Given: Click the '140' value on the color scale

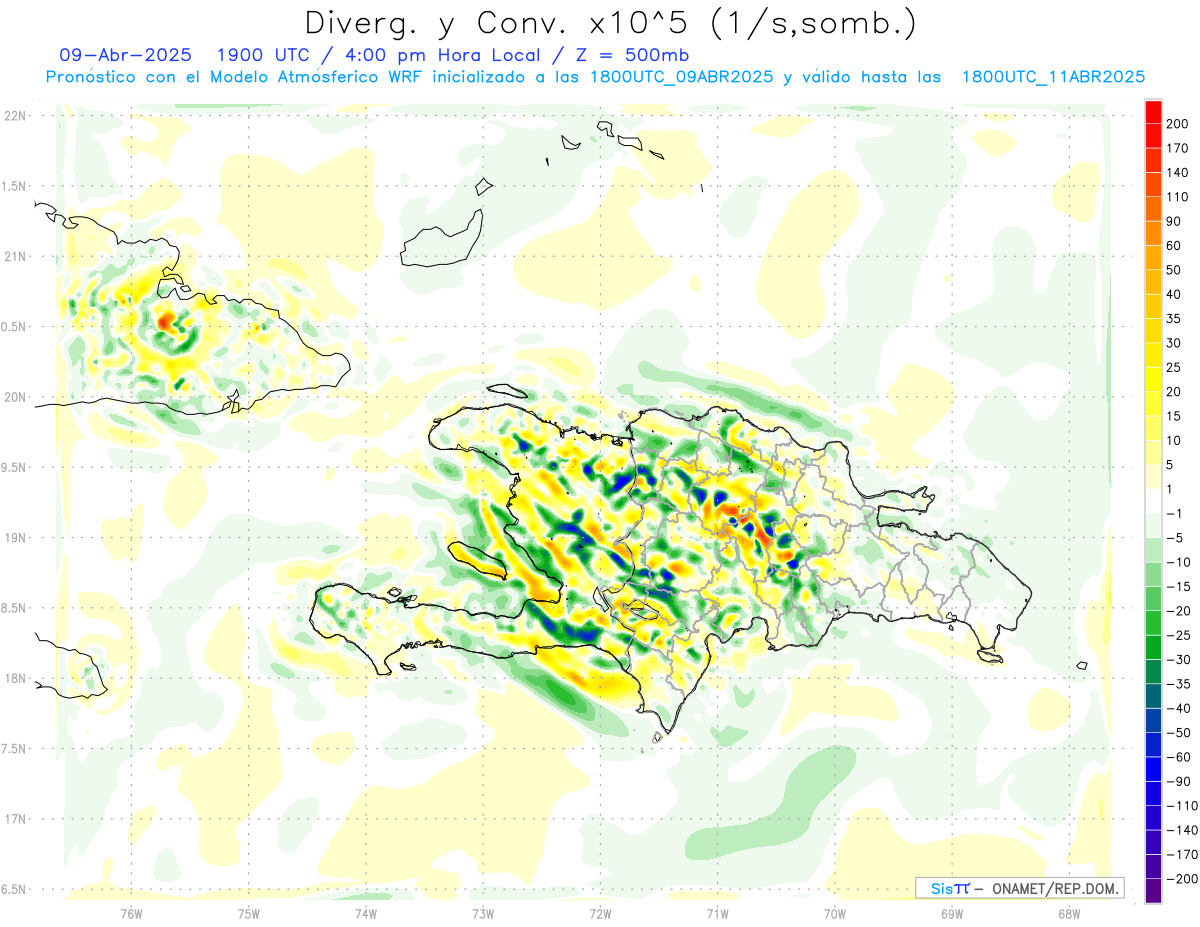Looking at the screenshot, I should click(x=1177, y=173).
